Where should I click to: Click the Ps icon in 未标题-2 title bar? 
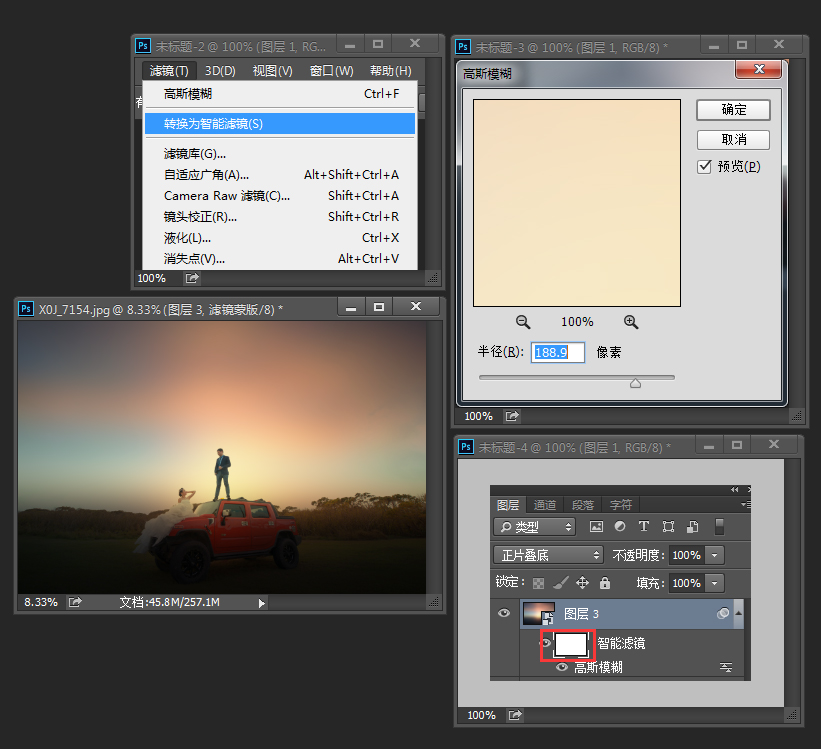143,46
